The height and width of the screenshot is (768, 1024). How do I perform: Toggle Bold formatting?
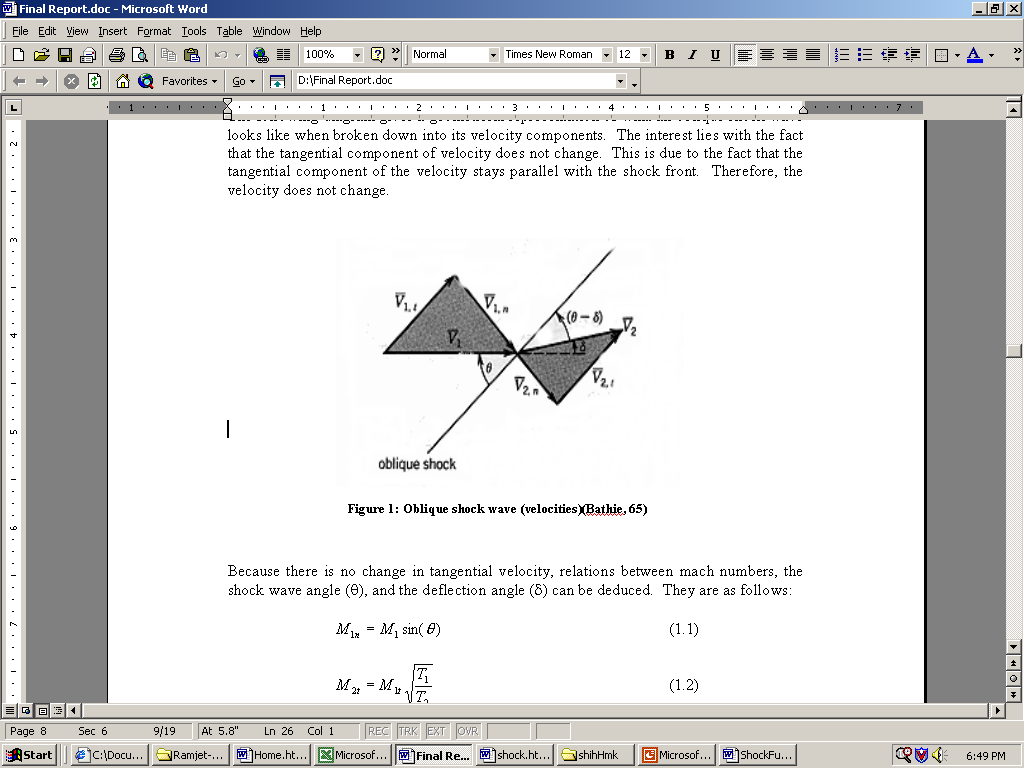coord(669,55)
